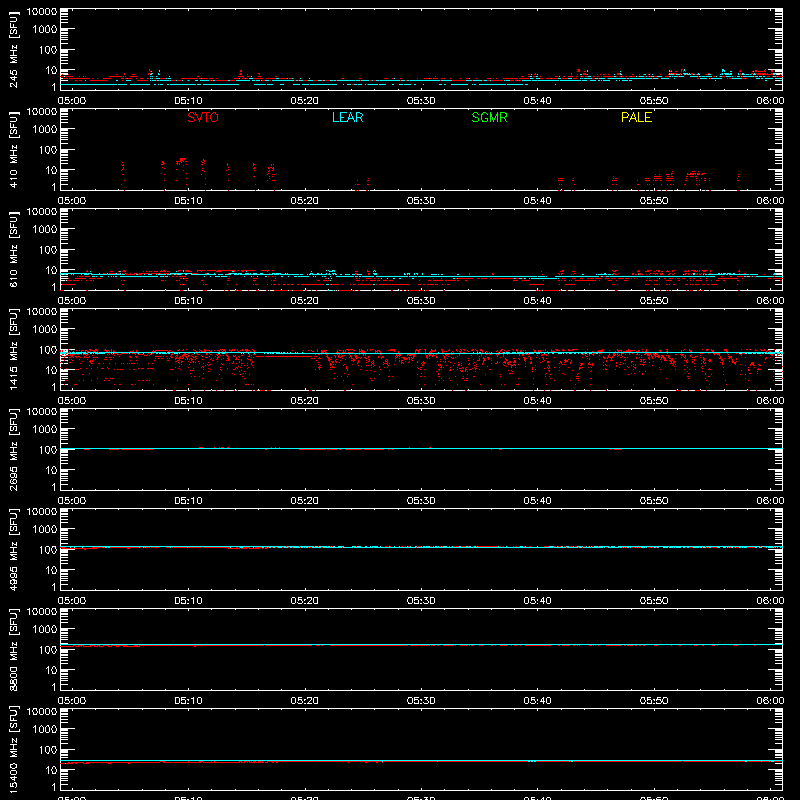Click 05:00 time label below 610 MHz plot
The height and width of the screenshot is (800, 800).
tap(72, 301)
